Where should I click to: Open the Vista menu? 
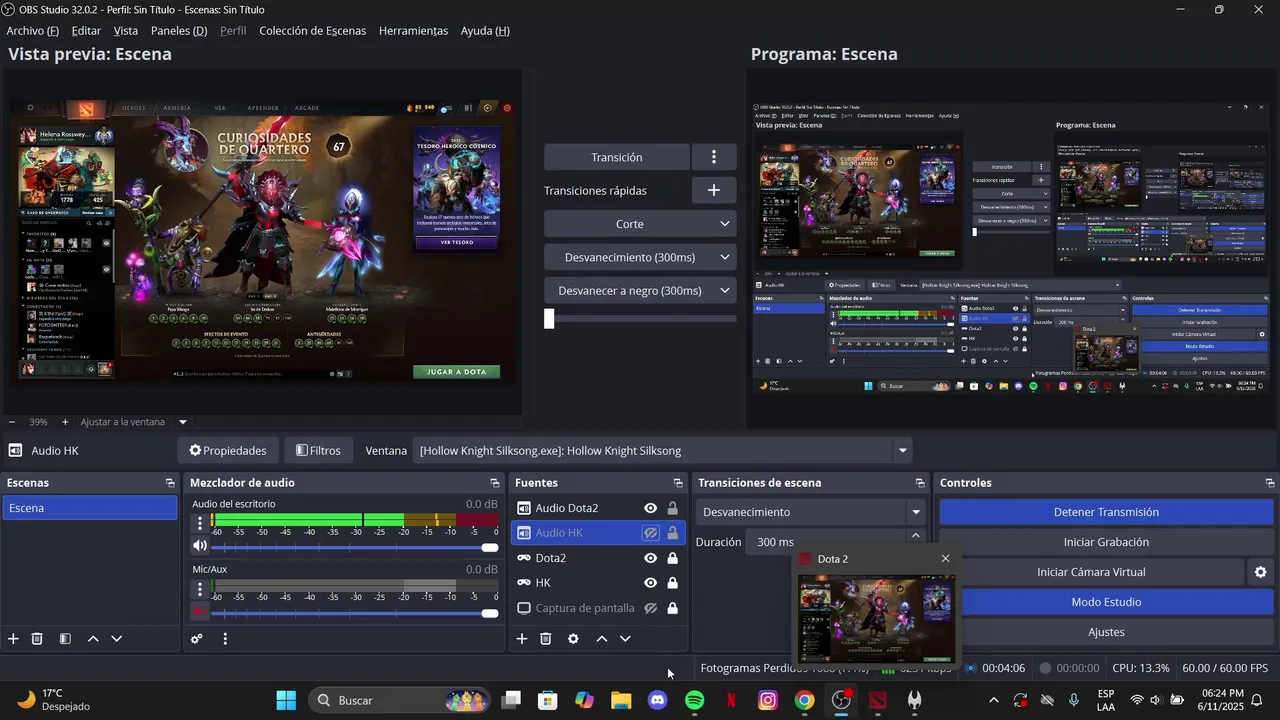click(x=126, y=31)
